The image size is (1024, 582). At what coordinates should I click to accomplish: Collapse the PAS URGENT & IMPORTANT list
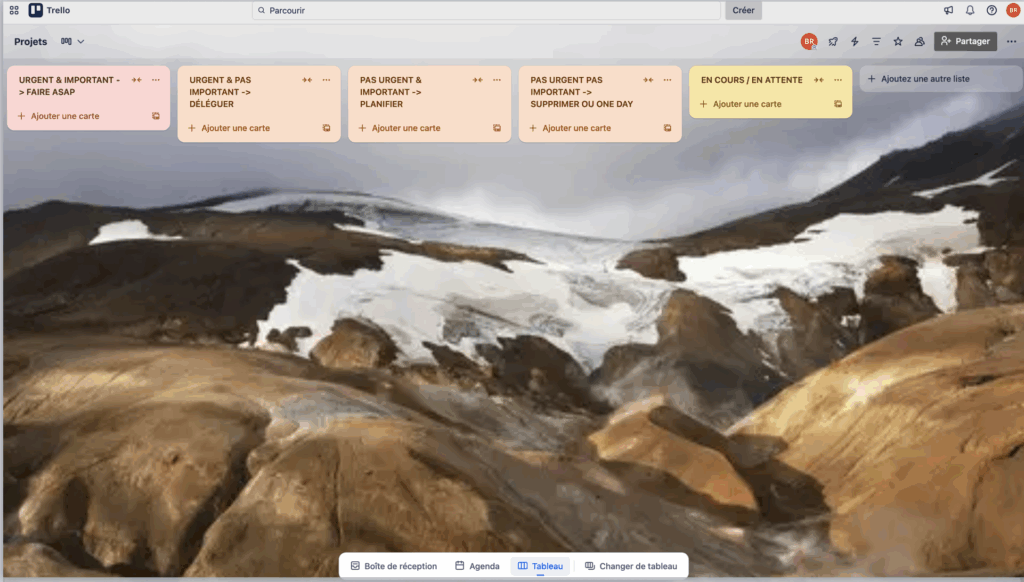point(477,79)
